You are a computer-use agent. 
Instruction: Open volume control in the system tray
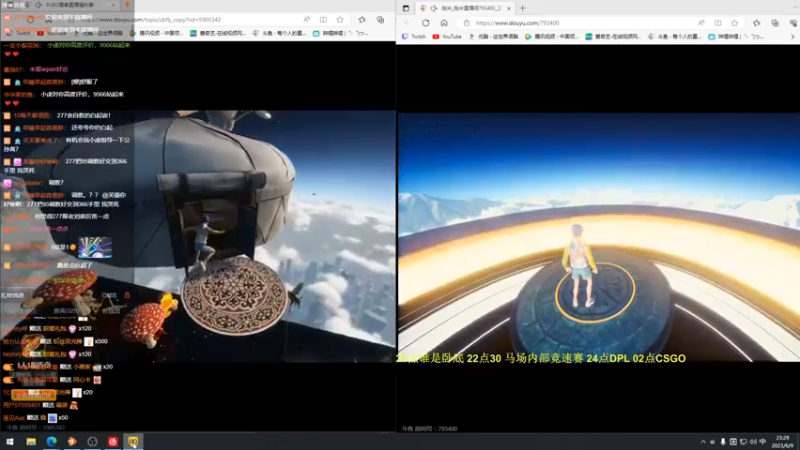(753, 442)
